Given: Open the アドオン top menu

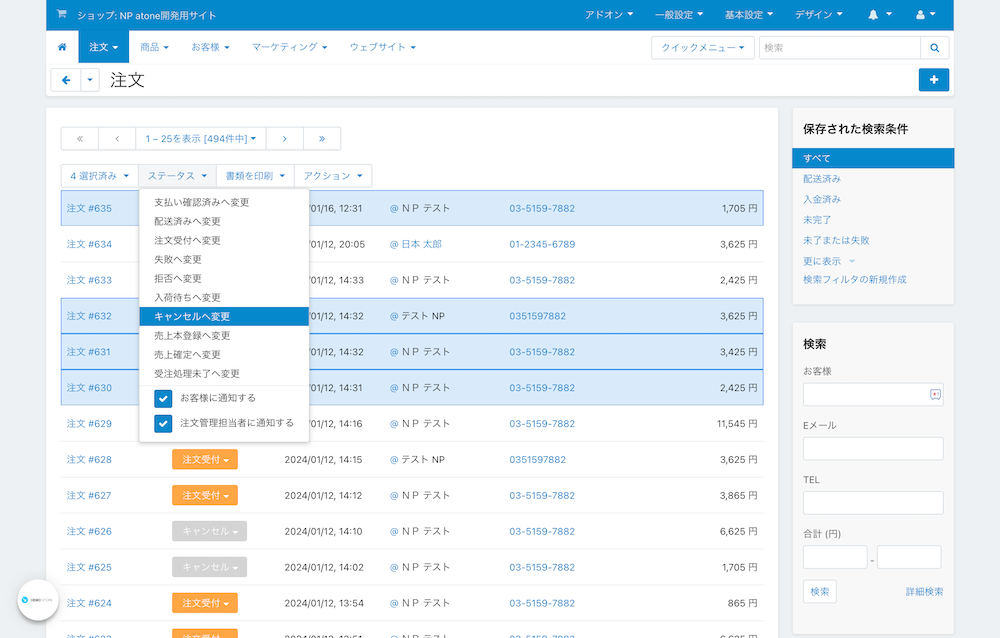Looking at the screenshot, I should [609, 15].
